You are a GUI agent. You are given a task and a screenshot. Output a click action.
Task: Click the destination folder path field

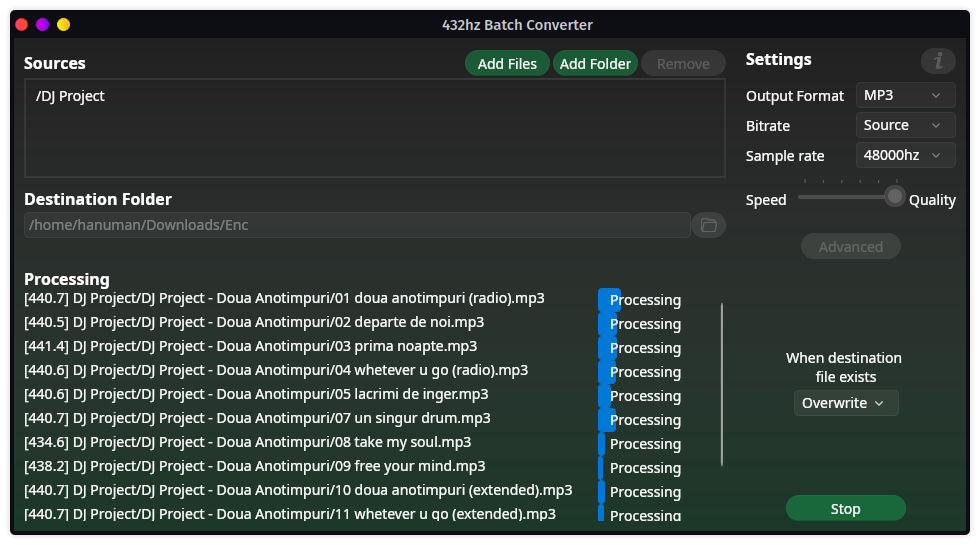point(357,225)
